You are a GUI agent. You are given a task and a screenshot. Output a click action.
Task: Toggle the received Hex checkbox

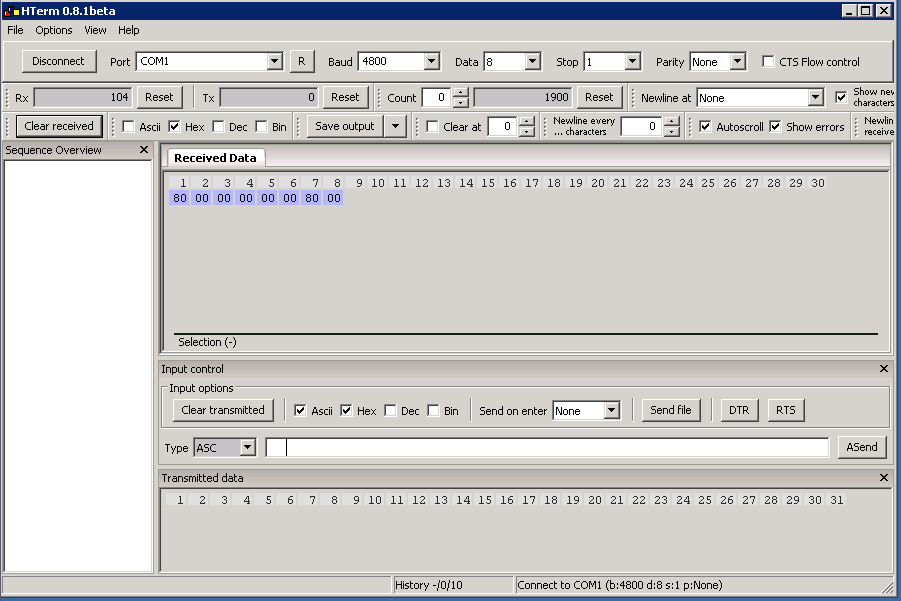coord(174,126)
